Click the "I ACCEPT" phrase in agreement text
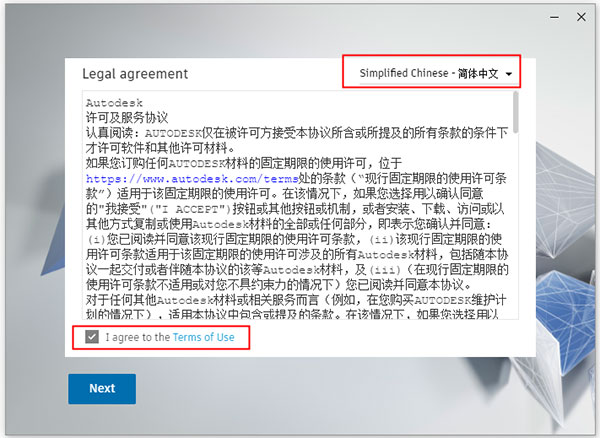 pos(189,209)
